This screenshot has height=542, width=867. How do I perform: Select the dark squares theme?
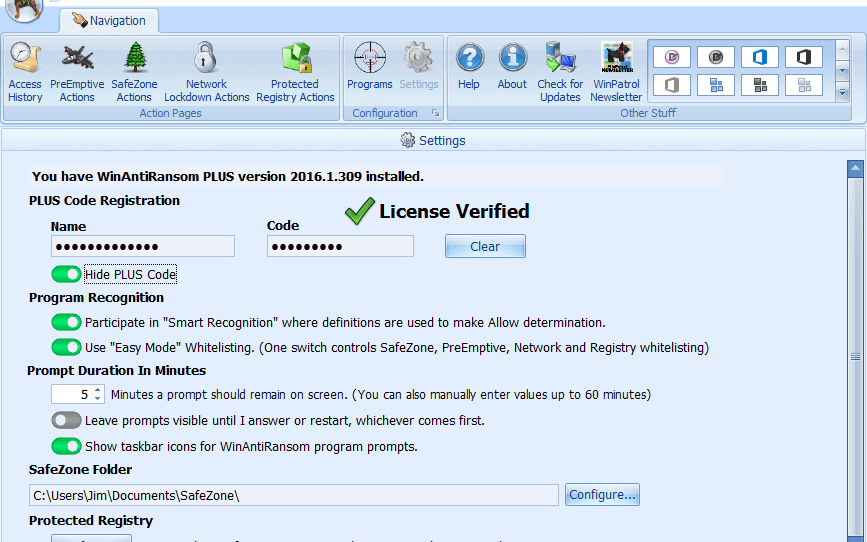point(760,85)
